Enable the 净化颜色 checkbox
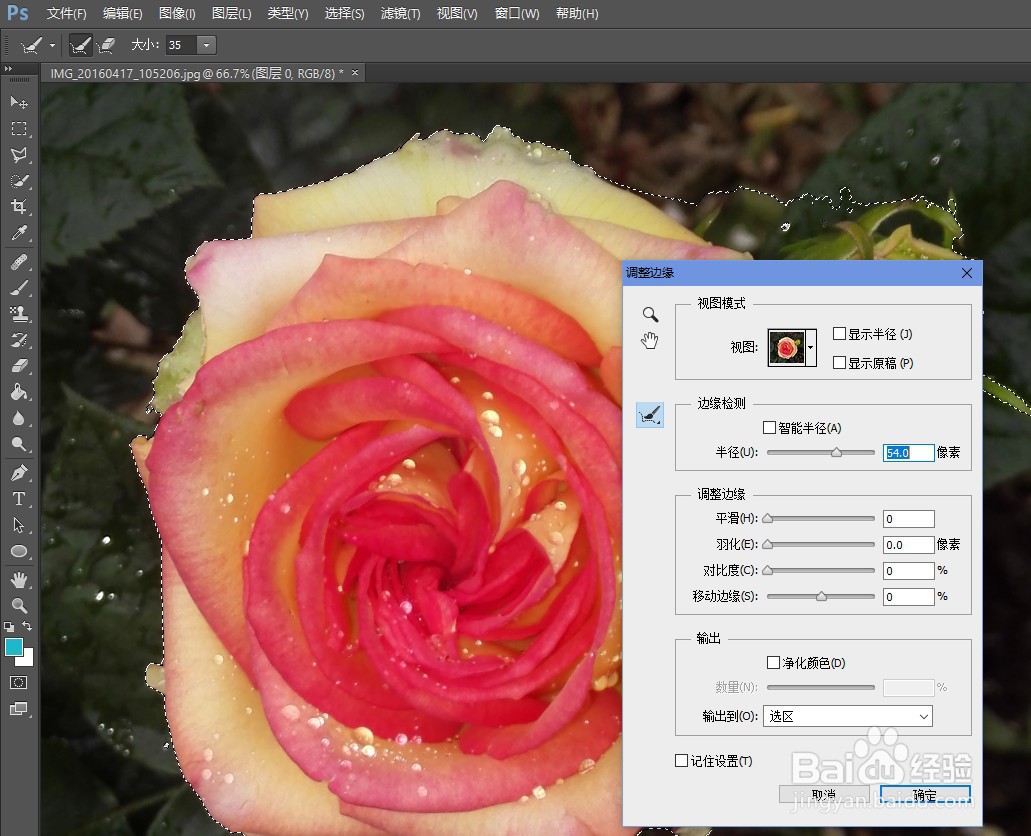Image resolution: width=1031 pixels, height=836 pixels. point(773,662)
